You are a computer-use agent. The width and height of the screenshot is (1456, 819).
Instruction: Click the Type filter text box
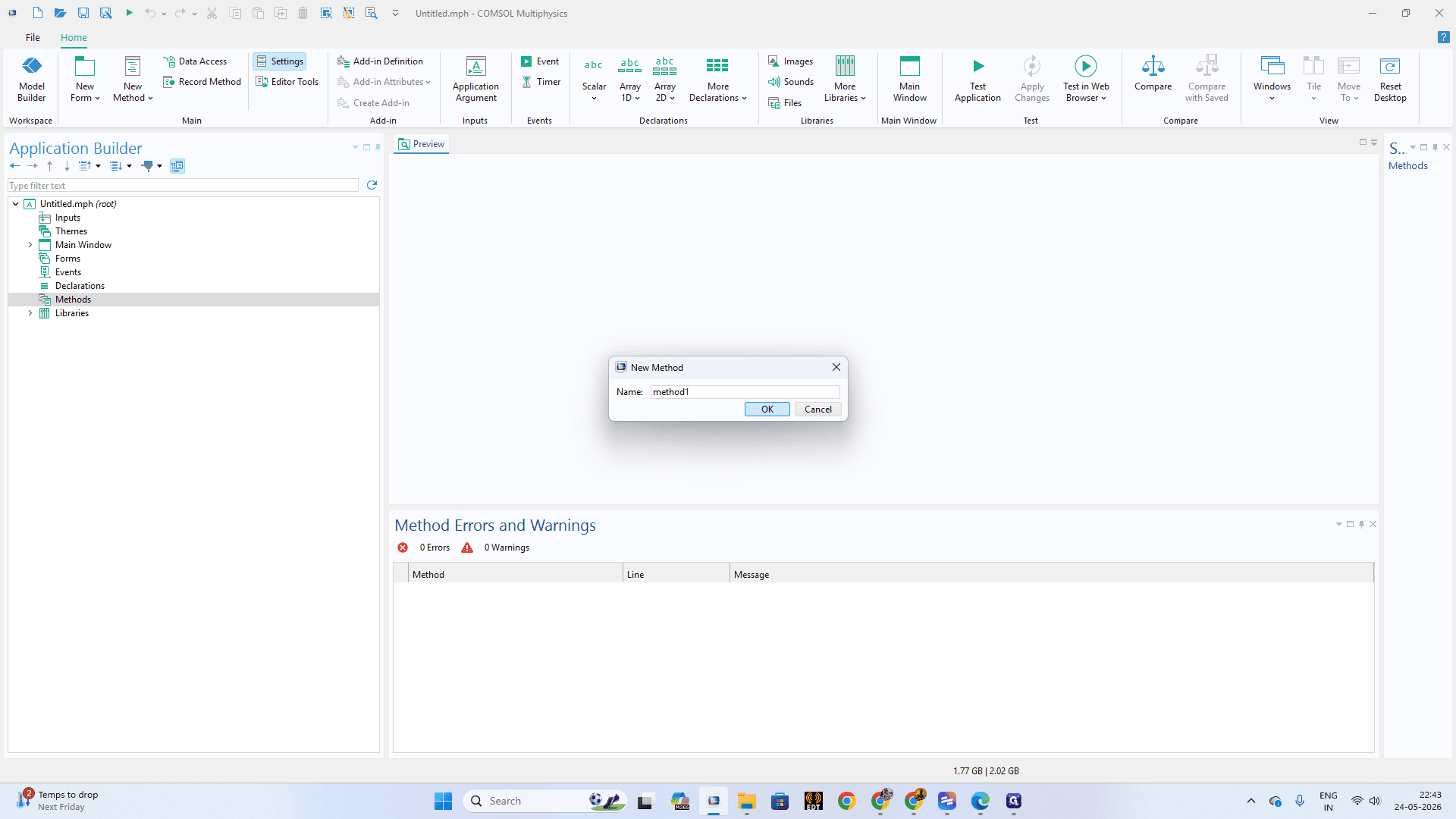[183, 186]
